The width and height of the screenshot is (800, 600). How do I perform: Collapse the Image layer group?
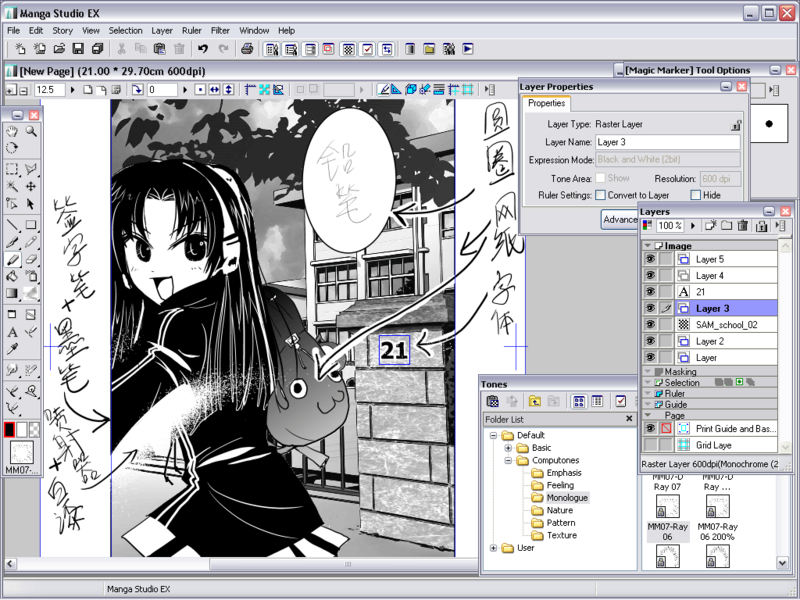point(648,246)
